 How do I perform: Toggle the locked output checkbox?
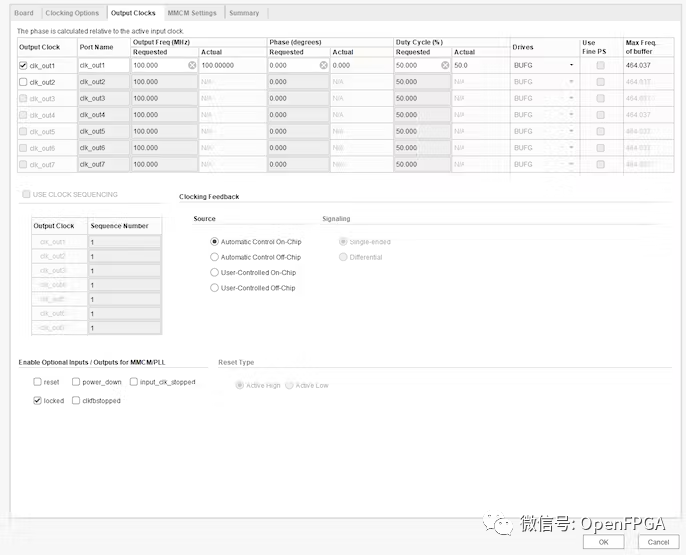(x=37, y=401)
